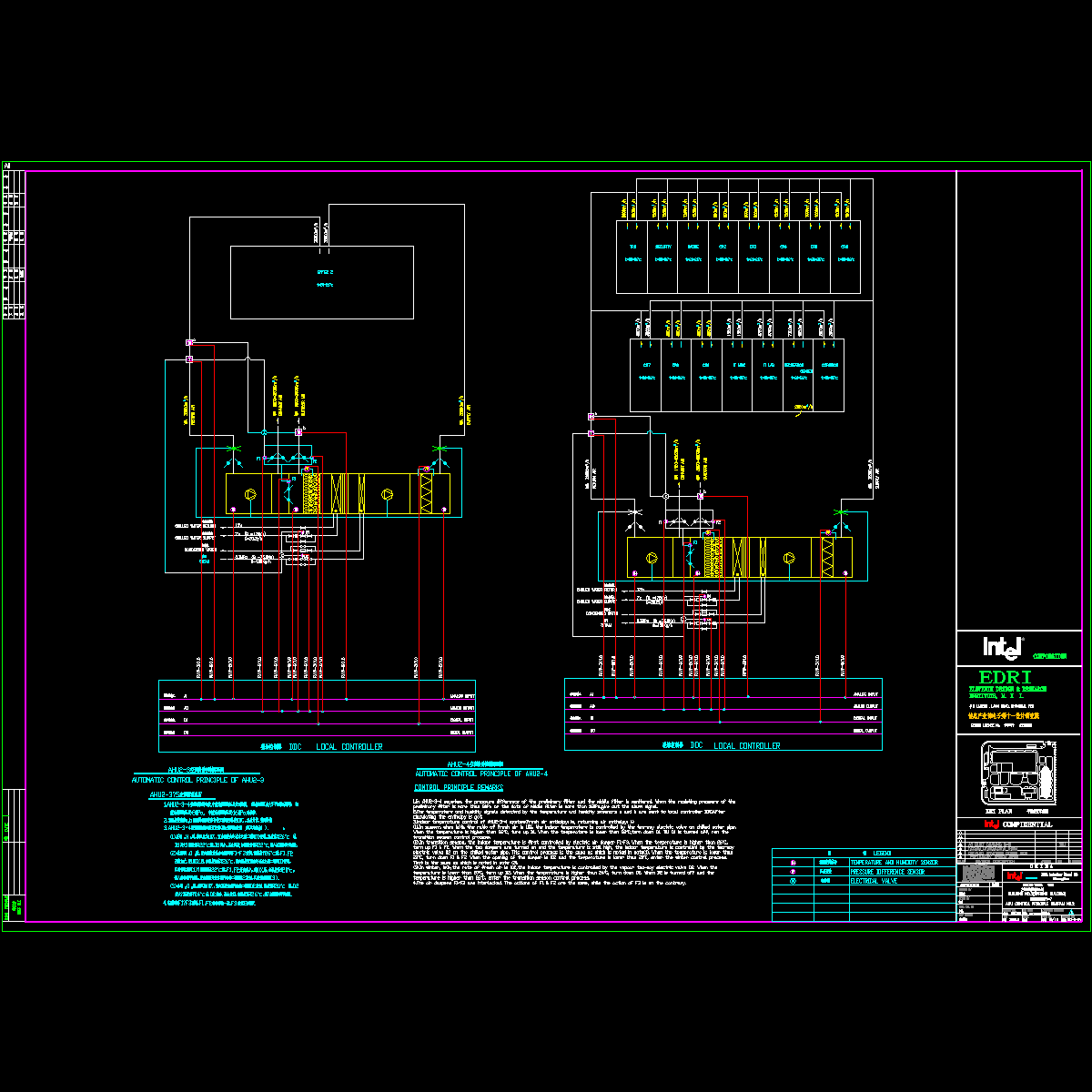The width and height of the screenshot is (1092, 1092).
Task: Click lower magenta sensor above left AHU
Action: pyautogui.click(x=189, y=359)
